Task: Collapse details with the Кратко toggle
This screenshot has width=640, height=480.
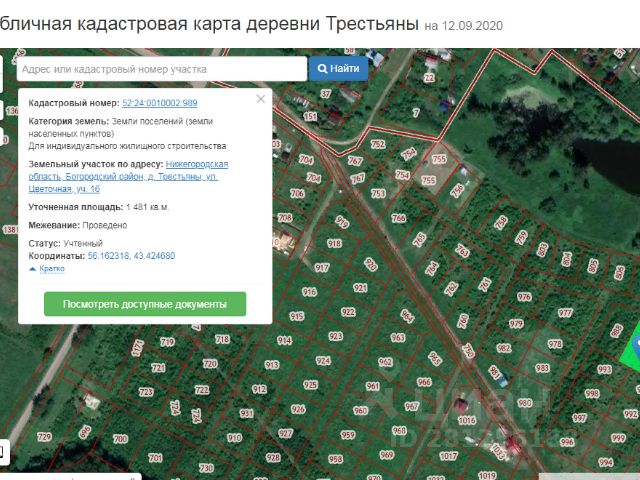Action: [52, 269]
